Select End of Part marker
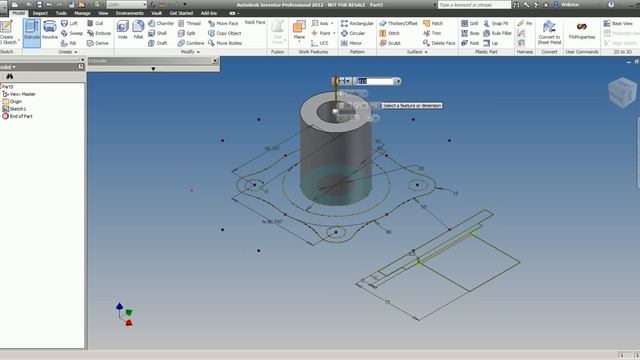This screenshot has height=360, width=640. coord(18,116)
